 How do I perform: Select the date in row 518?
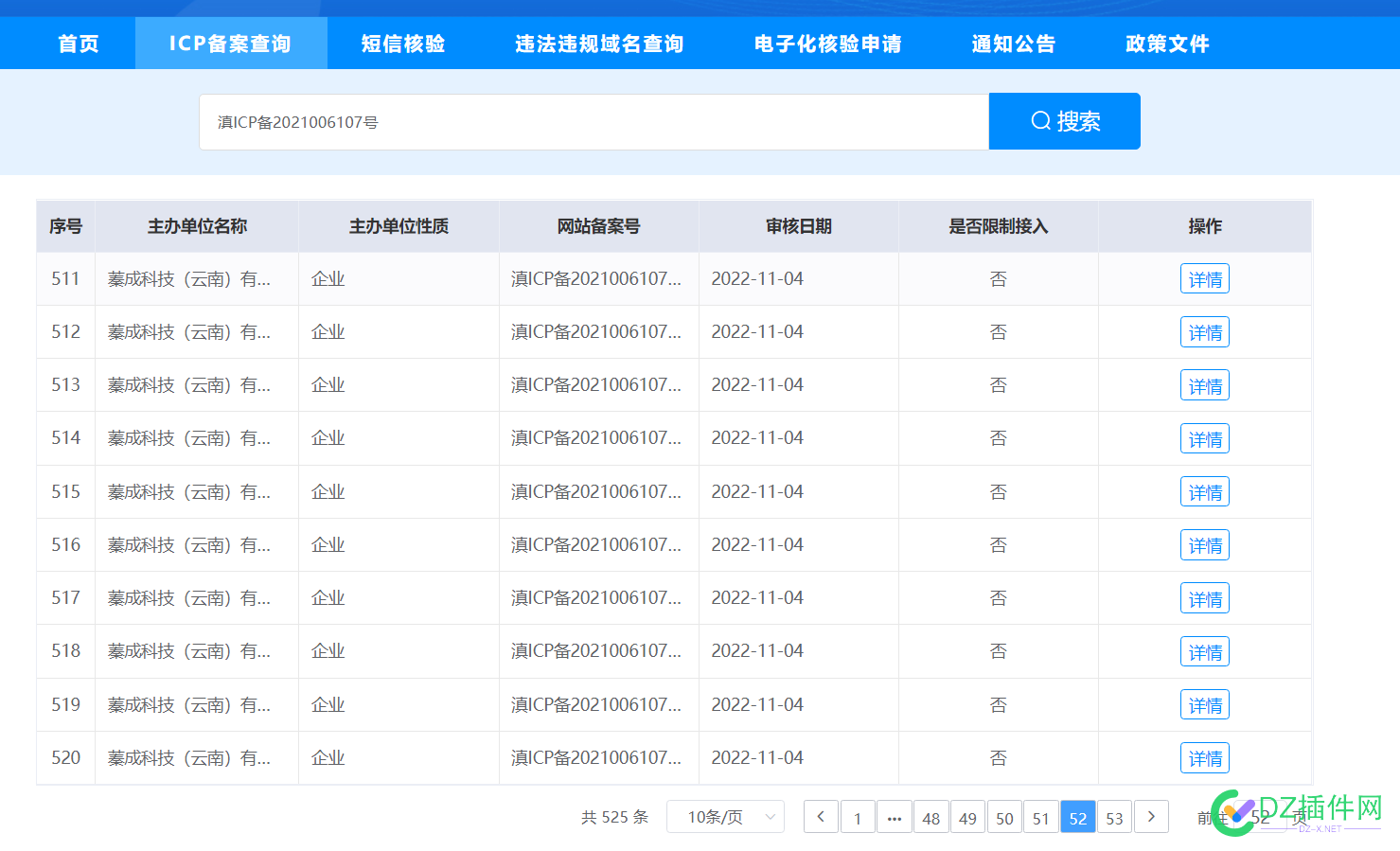(x=757, y=651)
